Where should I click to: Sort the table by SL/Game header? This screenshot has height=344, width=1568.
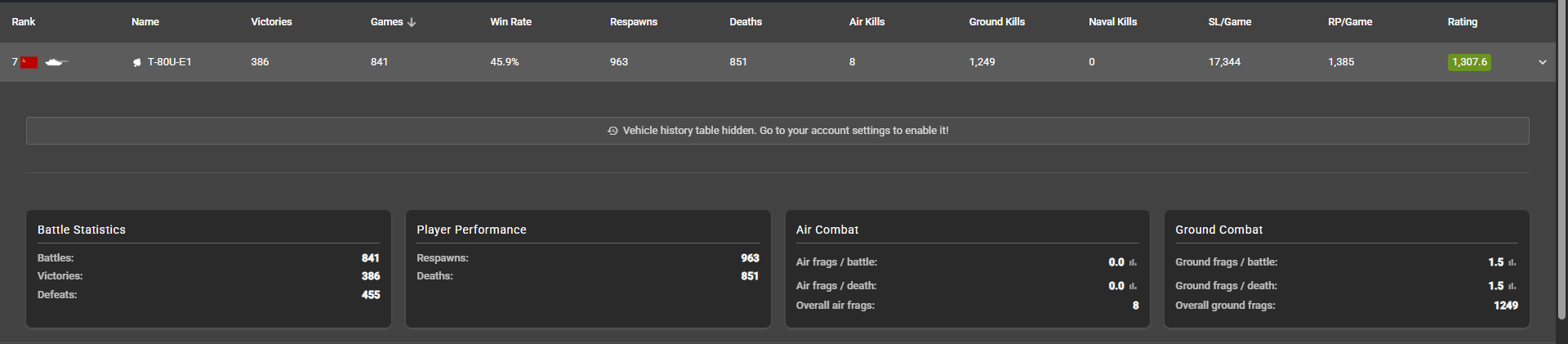[x=1230, y=22]
